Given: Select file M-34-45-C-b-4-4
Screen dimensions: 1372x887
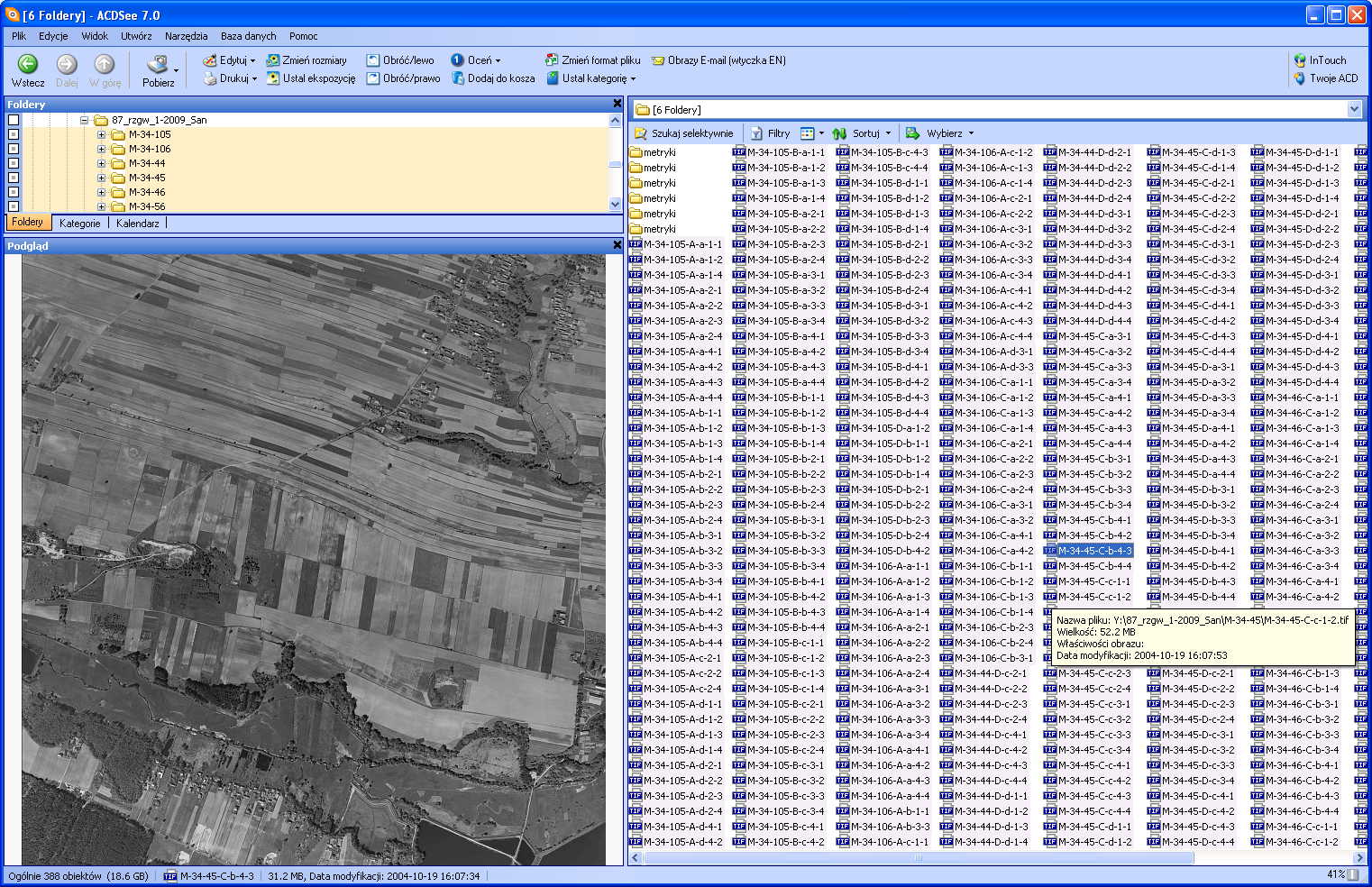Looking at the screenshot, I should 1088,566.
